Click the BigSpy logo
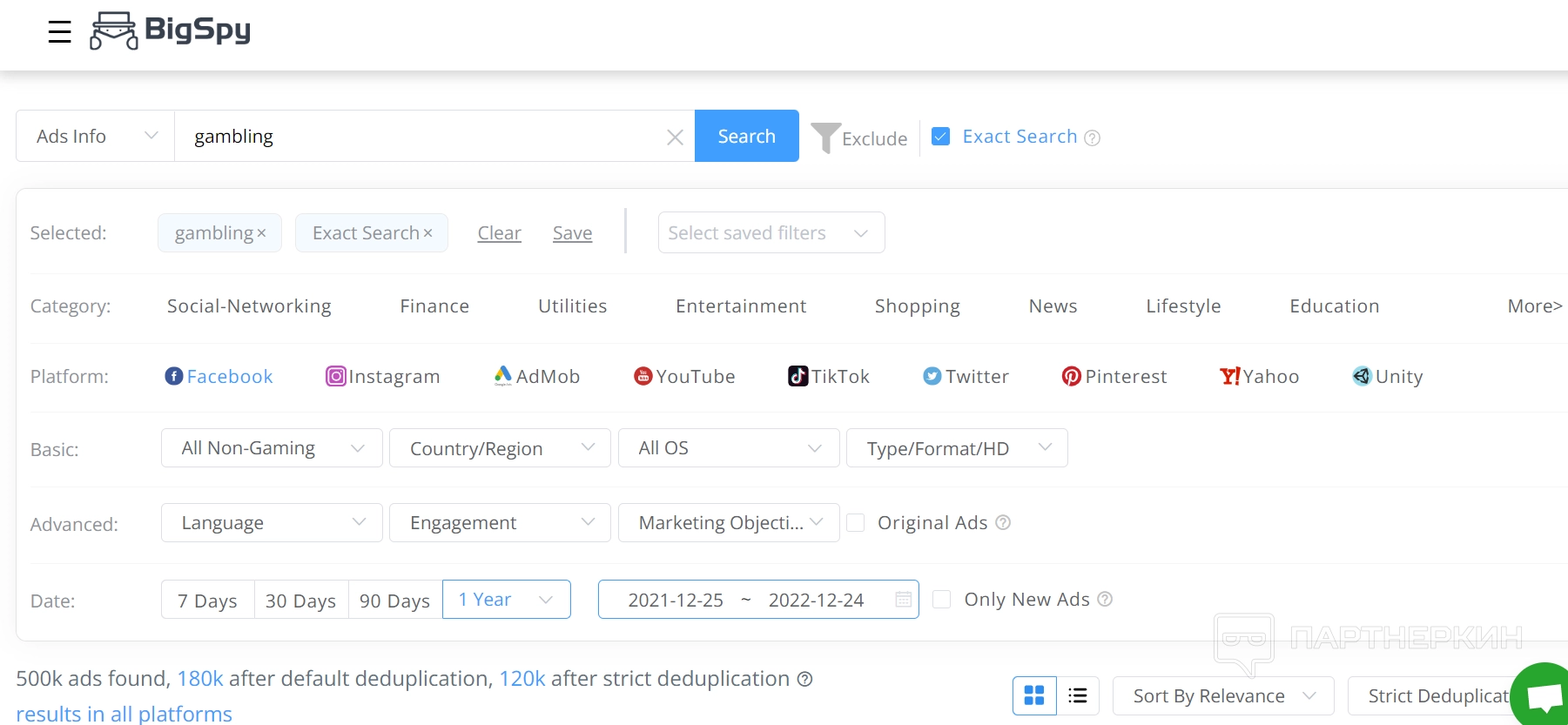The width and height of the screenshot is (1568, 725). [x=171, y=30]
